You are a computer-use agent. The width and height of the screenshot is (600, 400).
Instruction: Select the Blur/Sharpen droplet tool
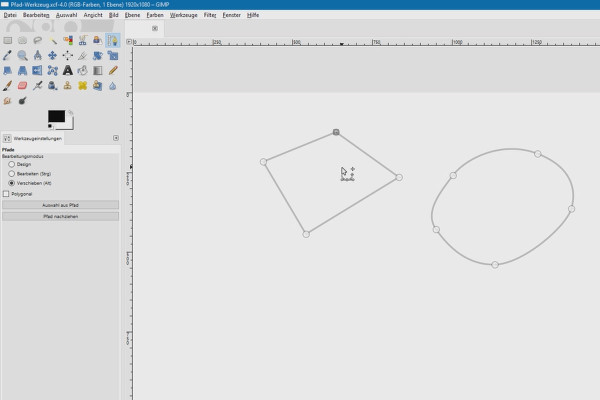[113, 86]
